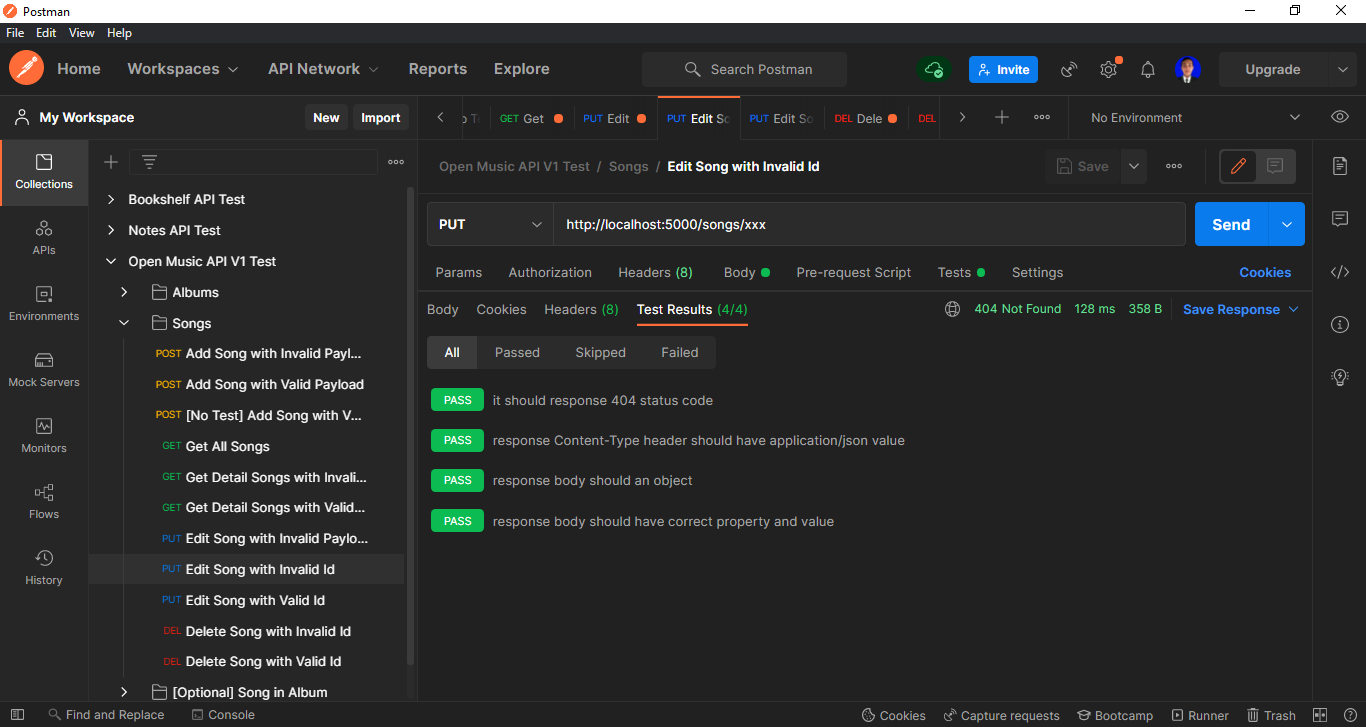1366x727 pixels.
Task: Expand the Bookshelf API Test collection
Action: [x=111, y=199]
